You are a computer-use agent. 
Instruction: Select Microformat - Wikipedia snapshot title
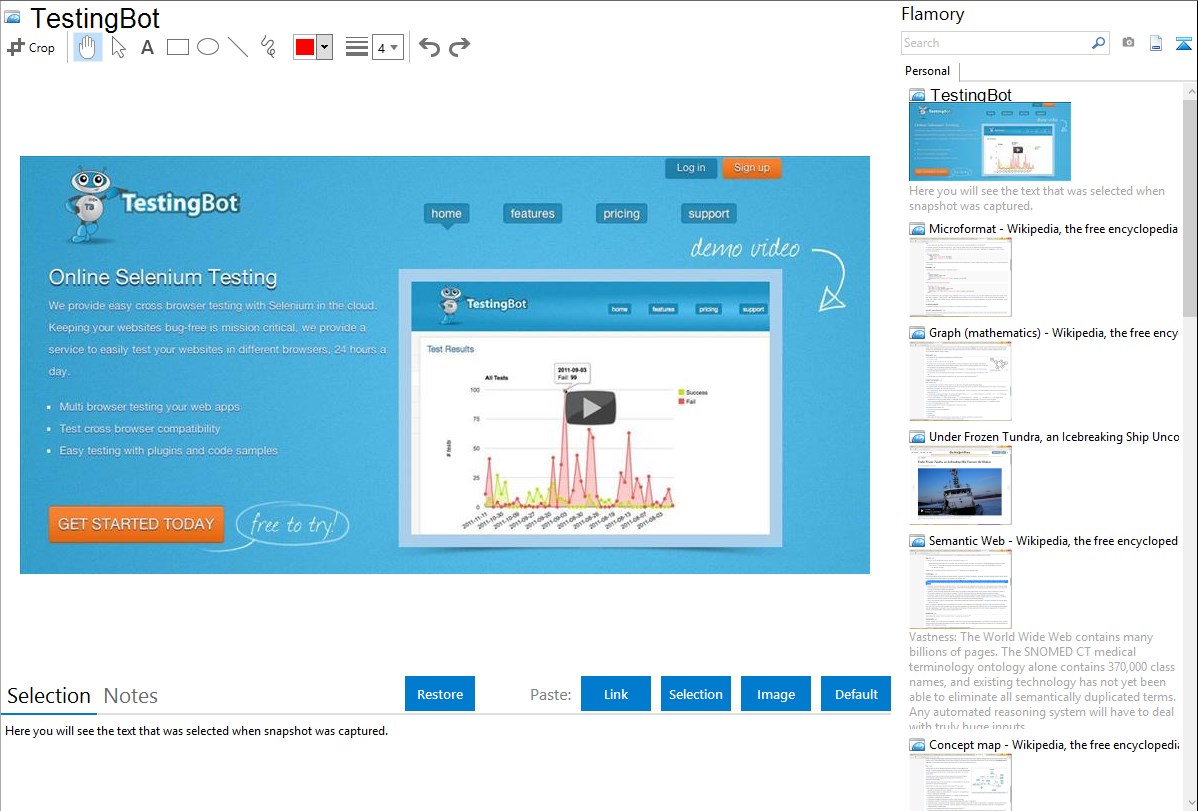1053,229
